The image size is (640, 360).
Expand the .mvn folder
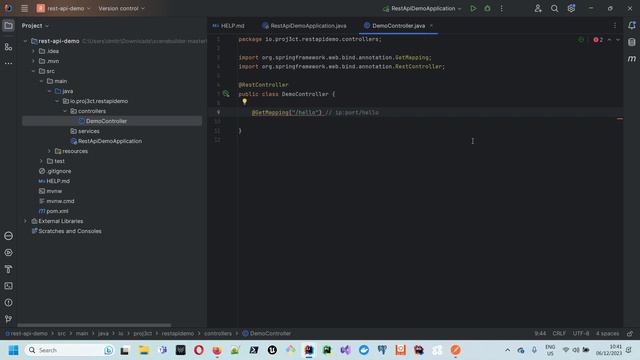pos(33,61)
